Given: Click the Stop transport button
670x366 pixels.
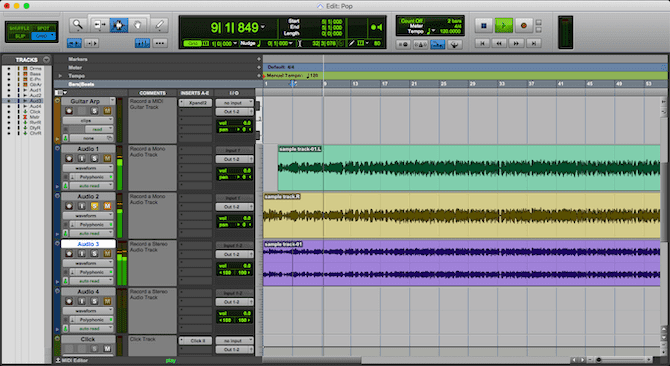Looking at the screenshot, I should pyautogui.click(x=484, y=26).
